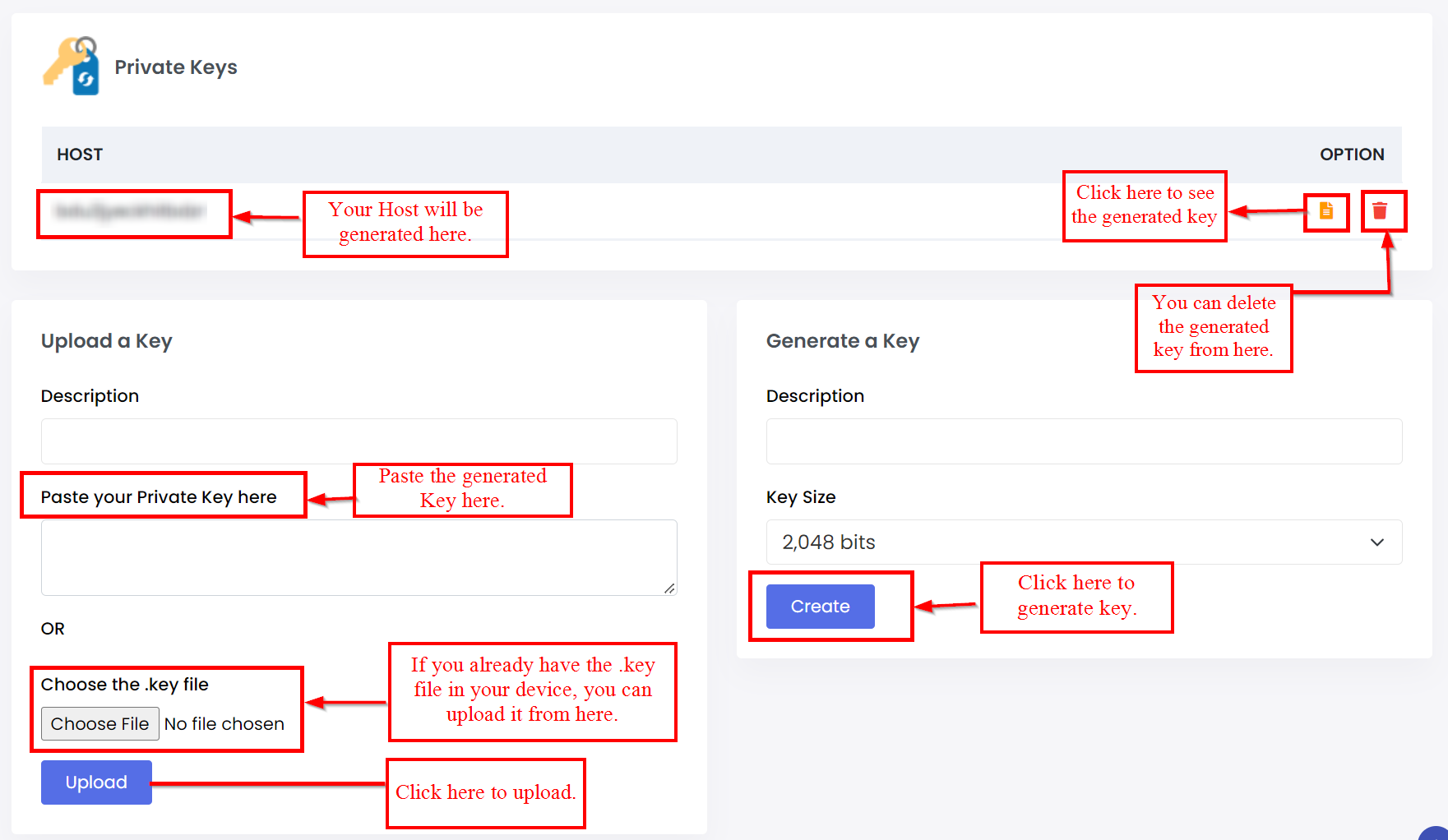Focus Description field under Upload a Key
The width and height of the screenshot is (1448, 840).
point(359,441)
